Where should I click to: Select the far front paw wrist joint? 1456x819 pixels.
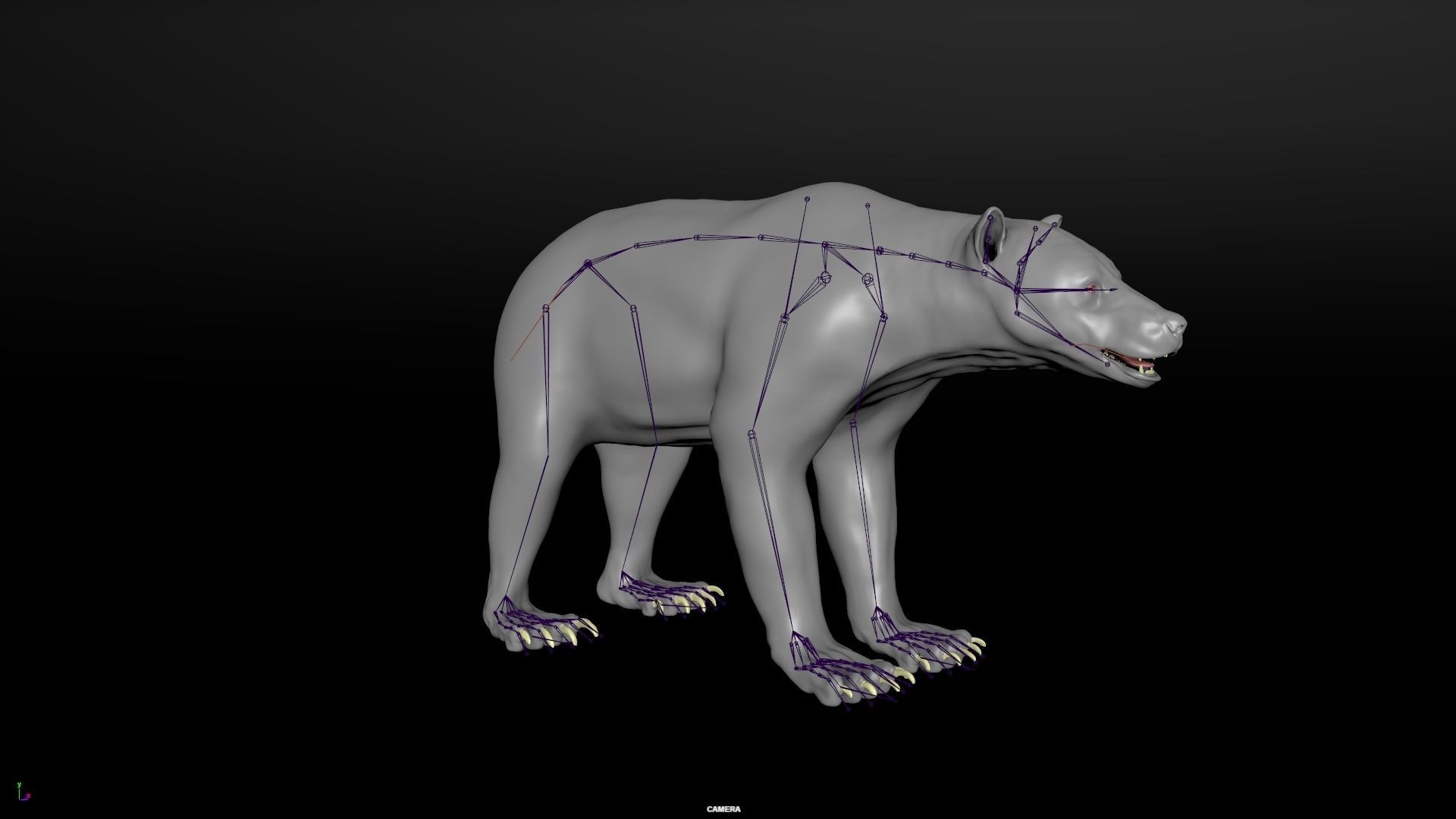pyautogui.click(x=876, y=608)
